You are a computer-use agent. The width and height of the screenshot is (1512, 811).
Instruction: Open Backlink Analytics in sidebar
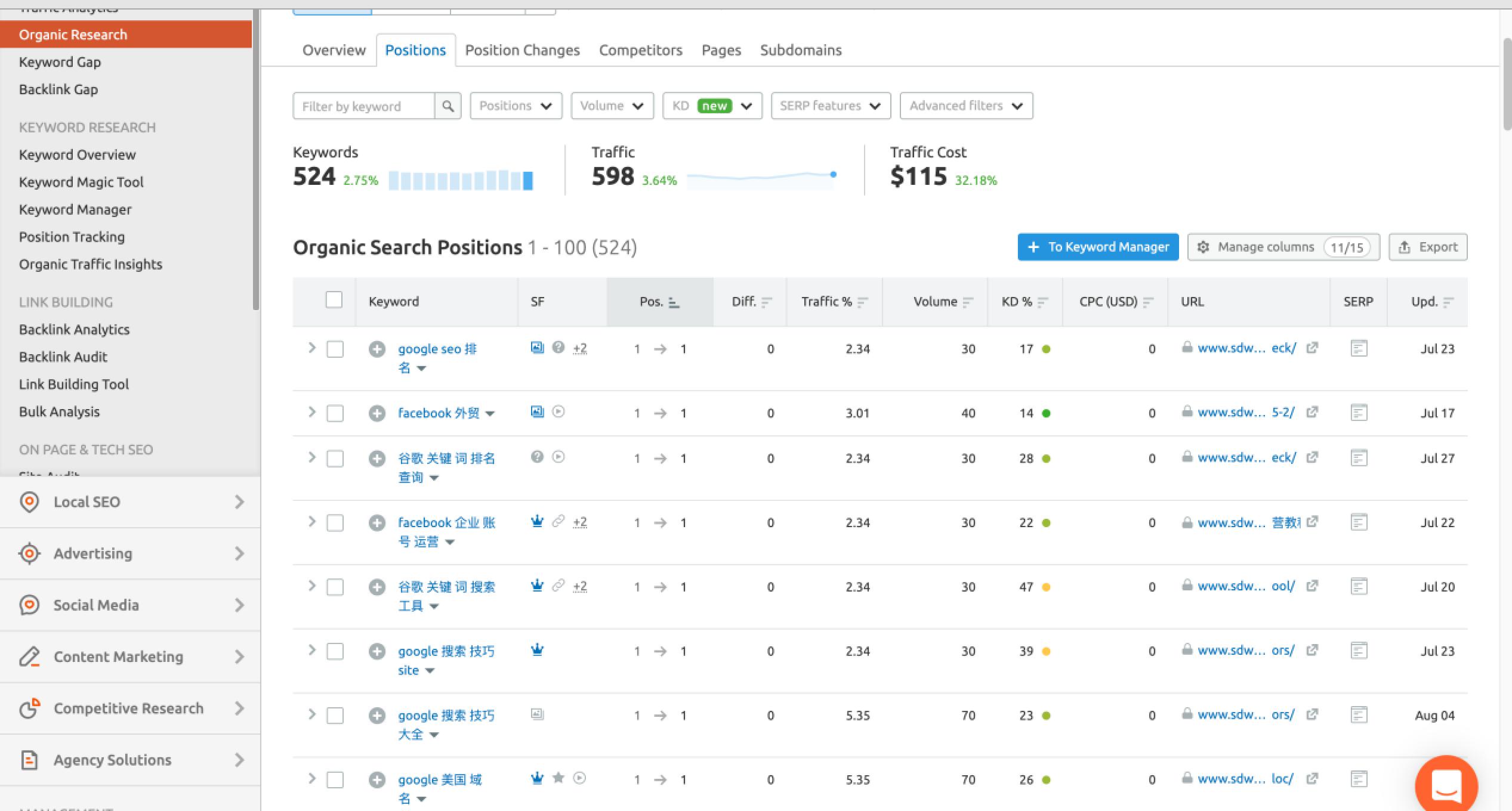[x=74, y=330]
